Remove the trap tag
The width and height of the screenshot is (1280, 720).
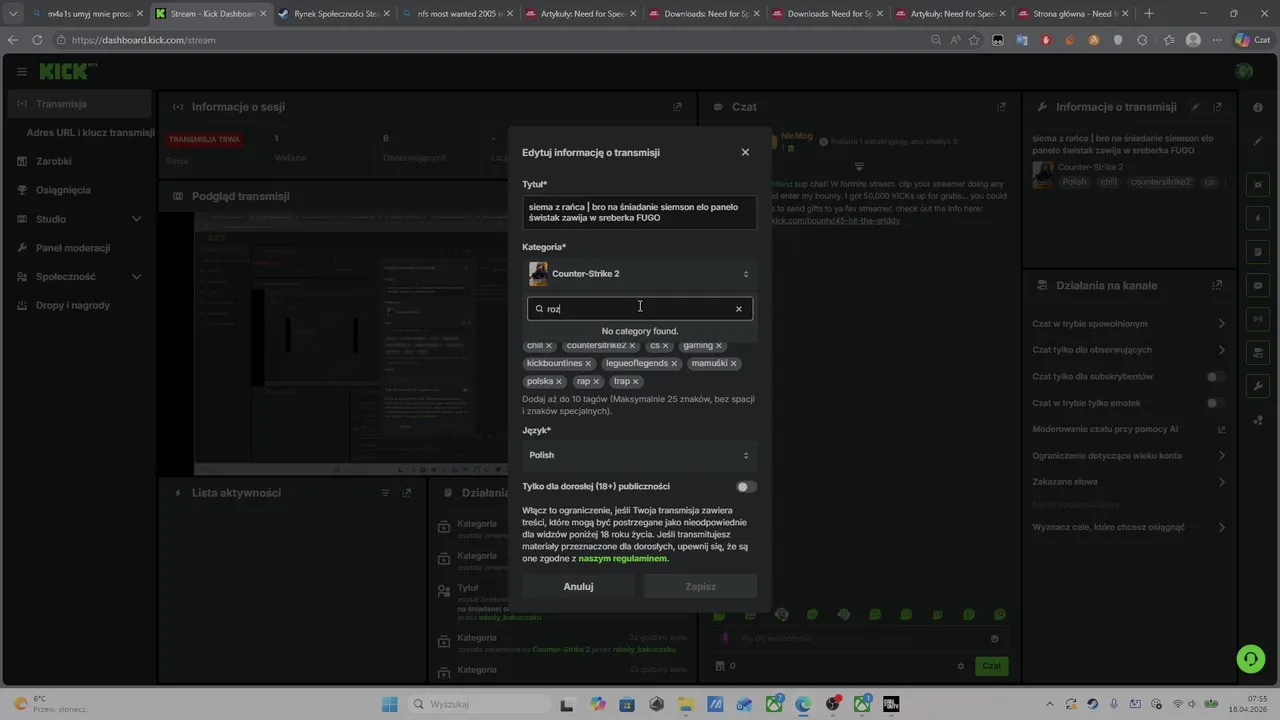[636, 382]
